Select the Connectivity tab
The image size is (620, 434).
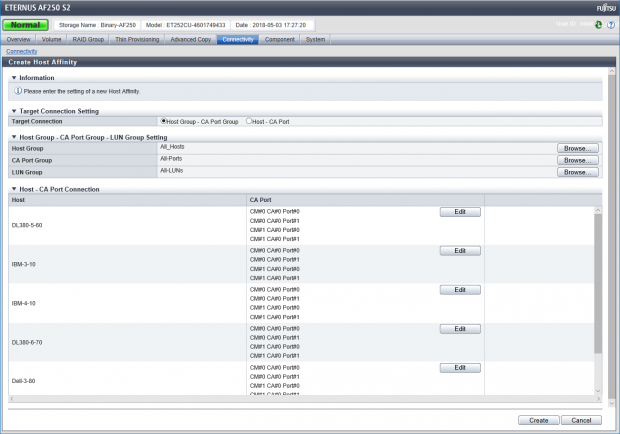click(238, 40)
